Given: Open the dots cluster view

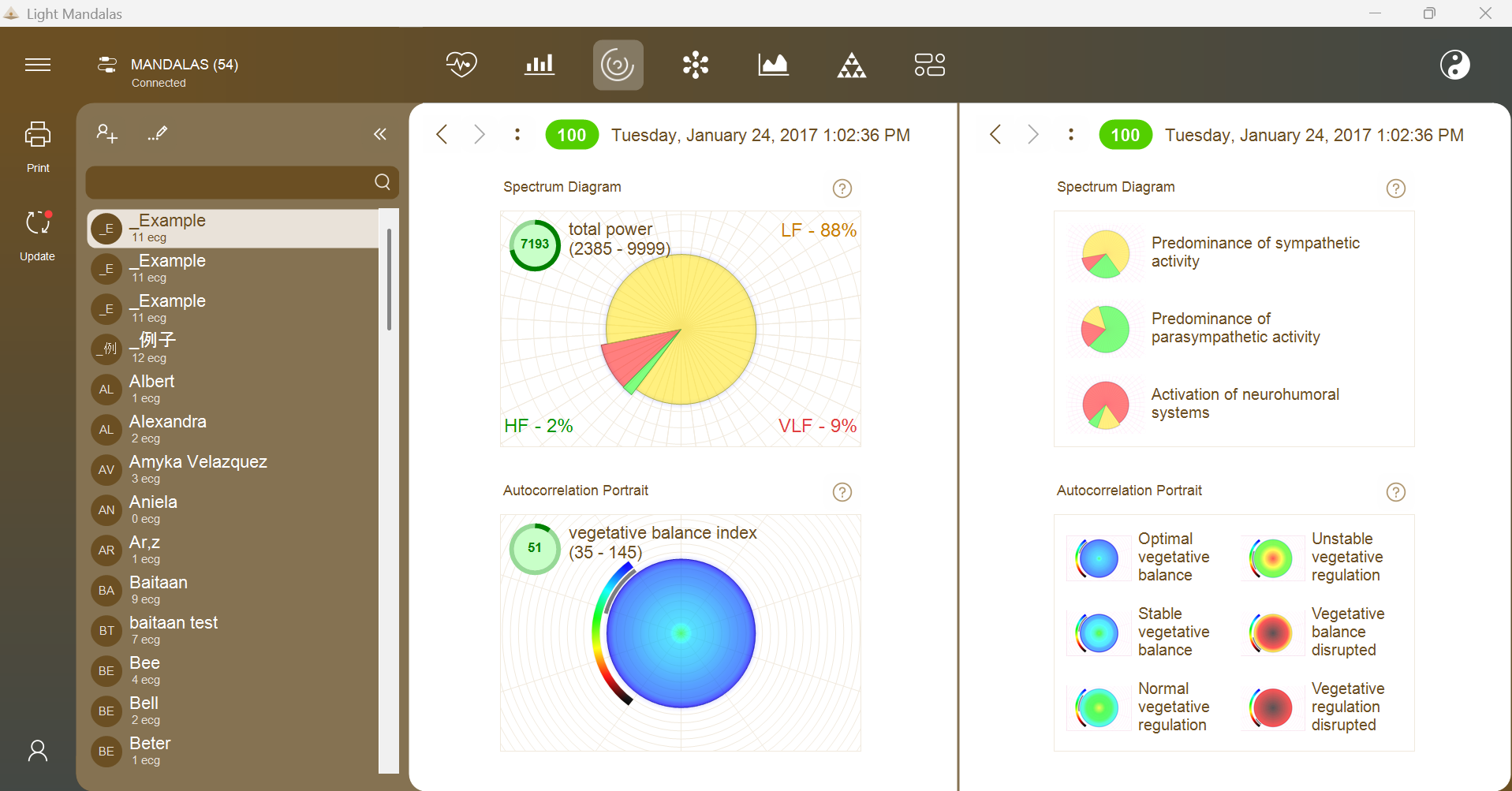Looking at the screenshot, I should click(696, 65).
